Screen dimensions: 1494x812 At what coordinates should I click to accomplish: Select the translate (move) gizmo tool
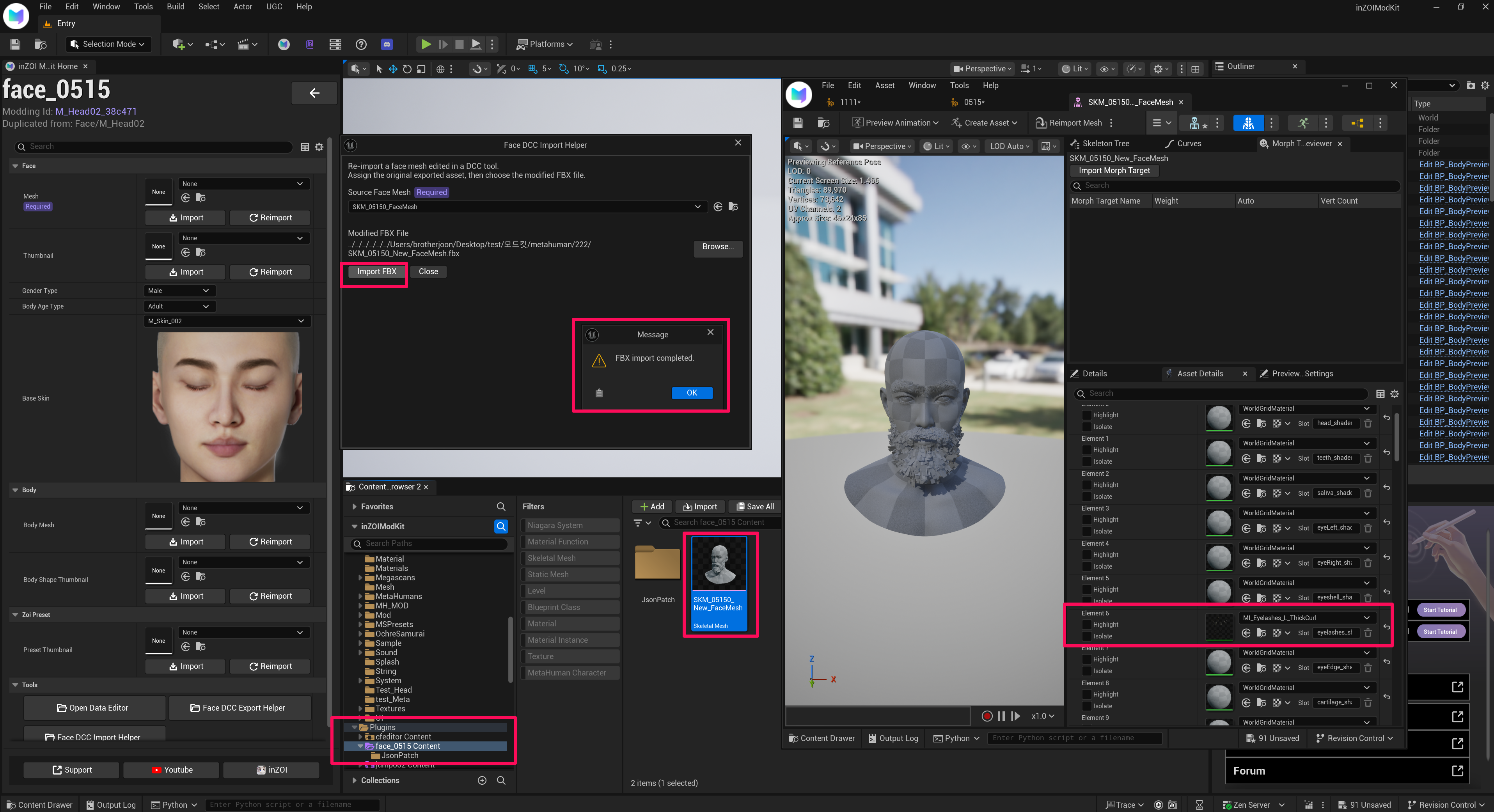[393, 69]
